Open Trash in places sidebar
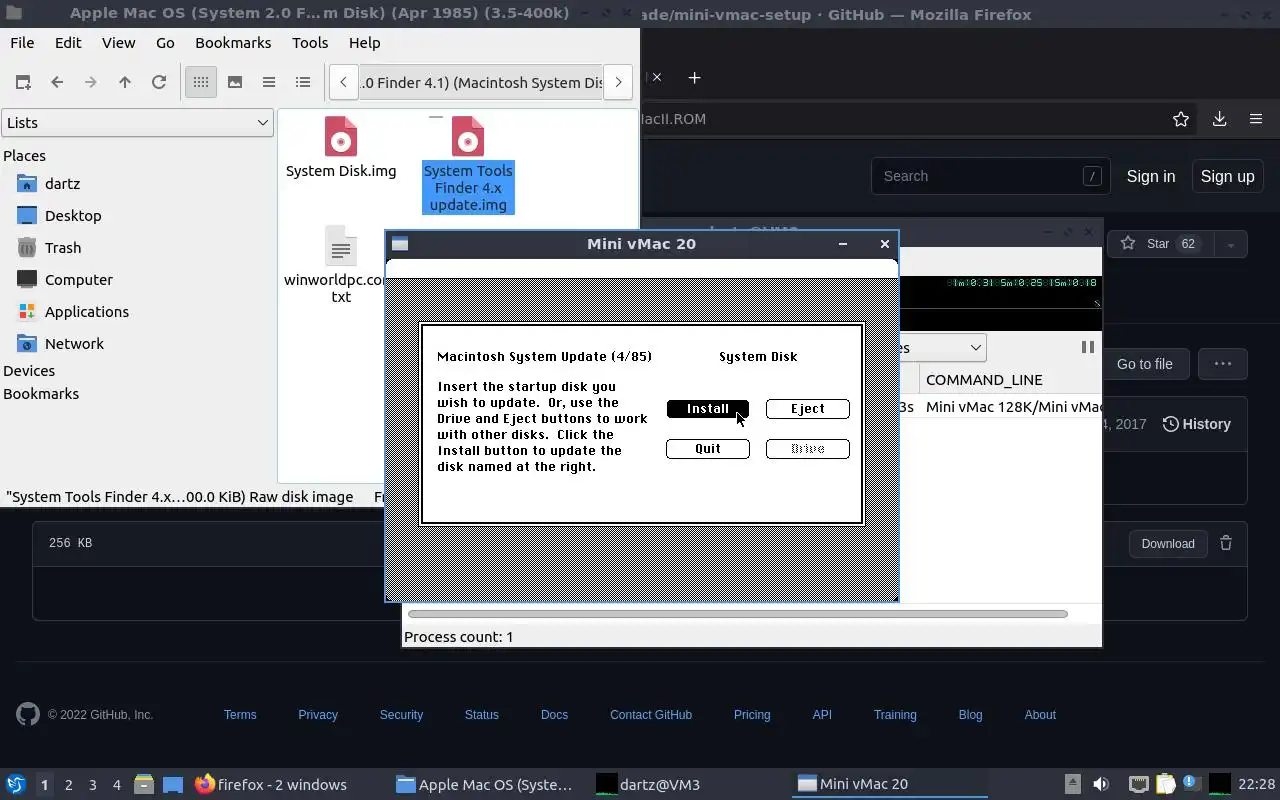The width and height of the screenshot is (1280, 800). coord(62,248)
